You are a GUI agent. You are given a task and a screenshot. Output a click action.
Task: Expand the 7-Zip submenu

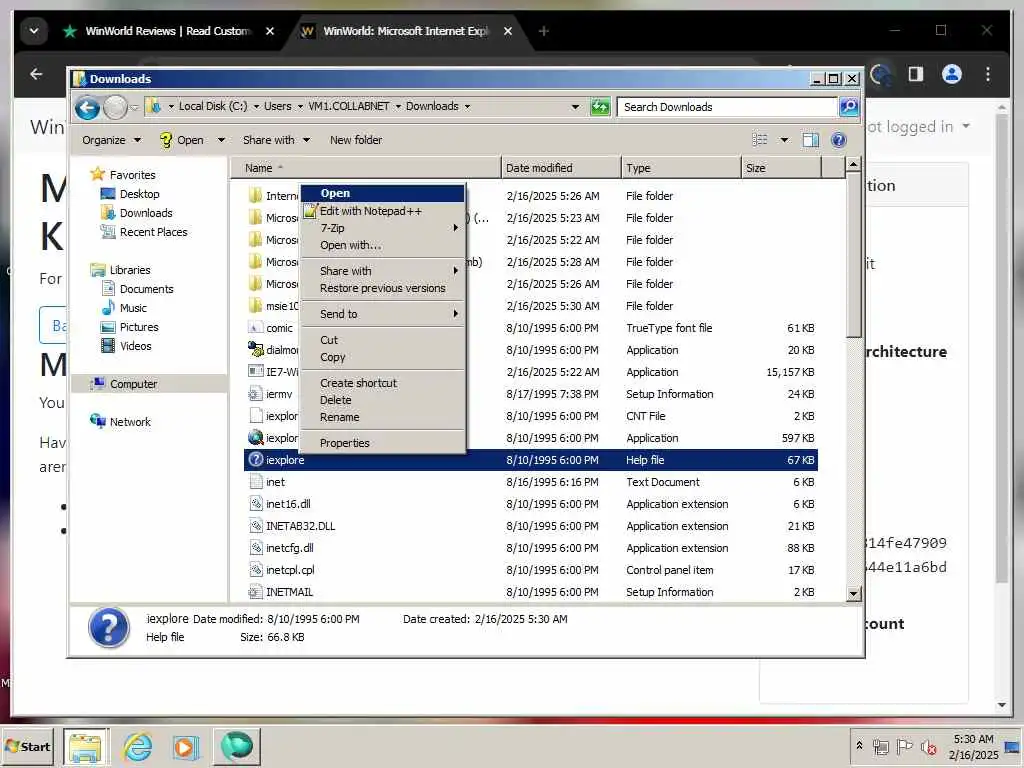coord(383,228)
